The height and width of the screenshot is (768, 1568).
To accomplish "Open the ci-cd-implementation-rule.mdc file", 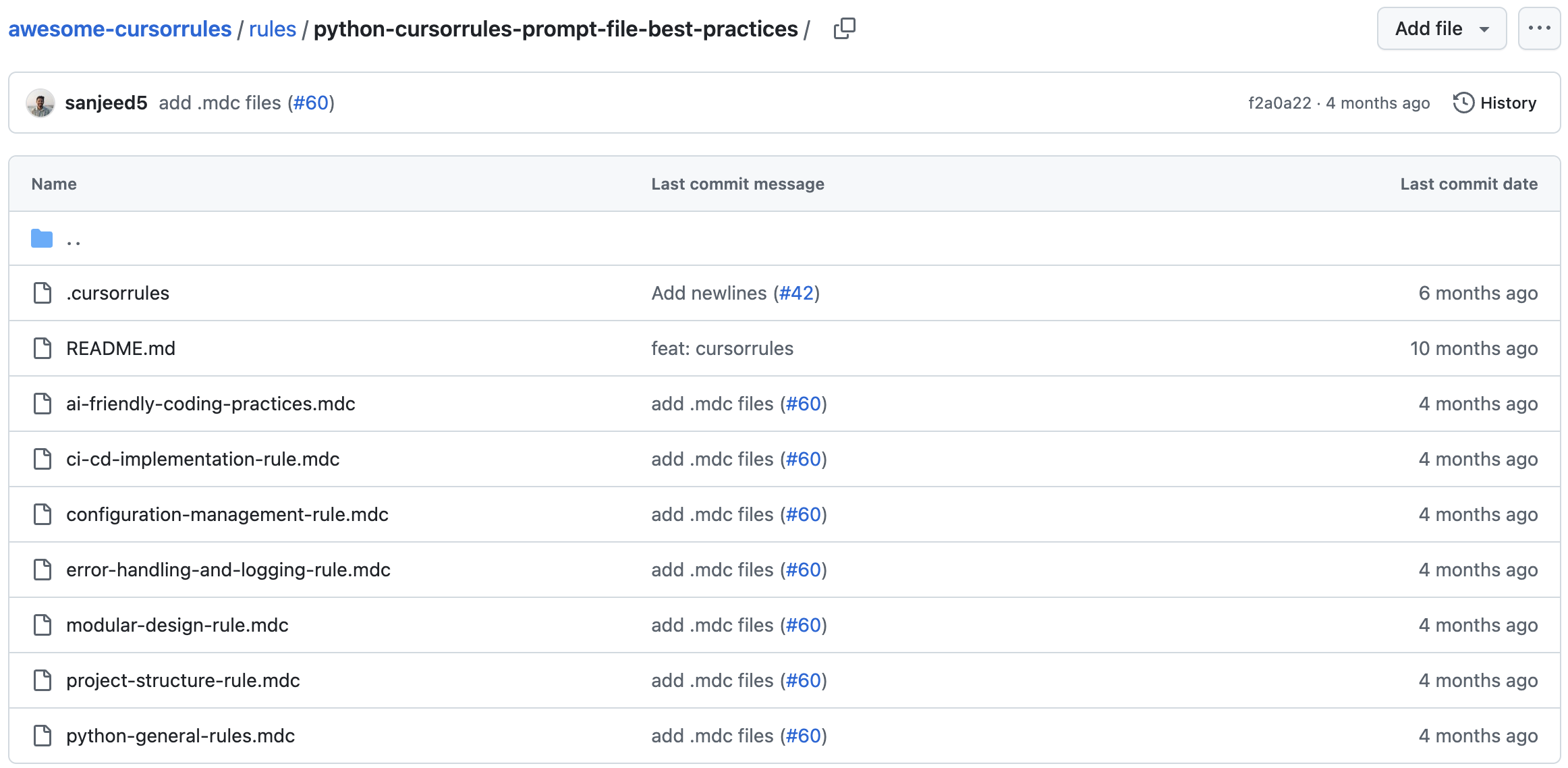I will click(202, 459).
